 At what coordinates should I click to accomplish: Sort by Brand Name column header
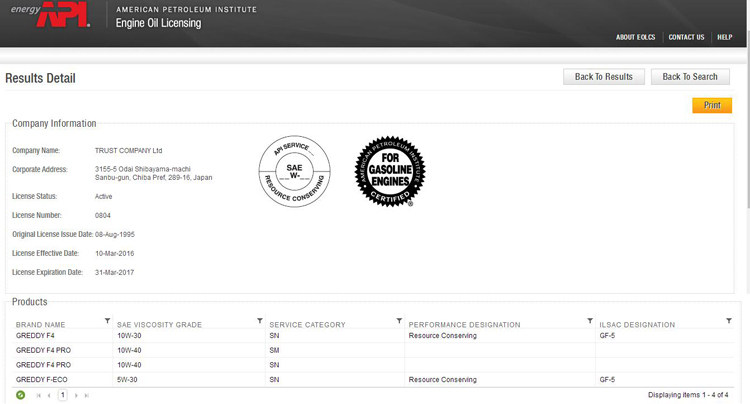click(x=40, y=325)
